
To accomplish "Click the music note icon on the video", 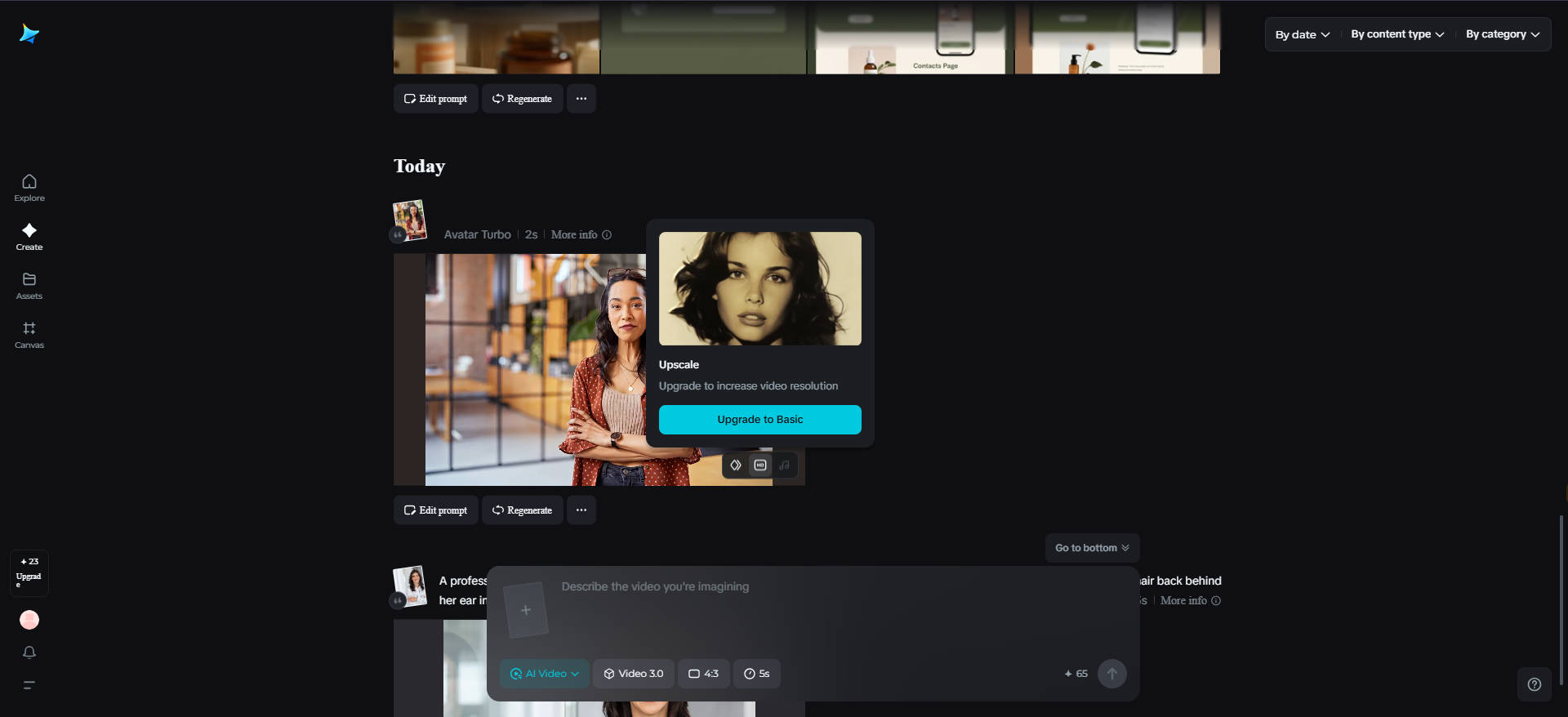I will 785,465.
